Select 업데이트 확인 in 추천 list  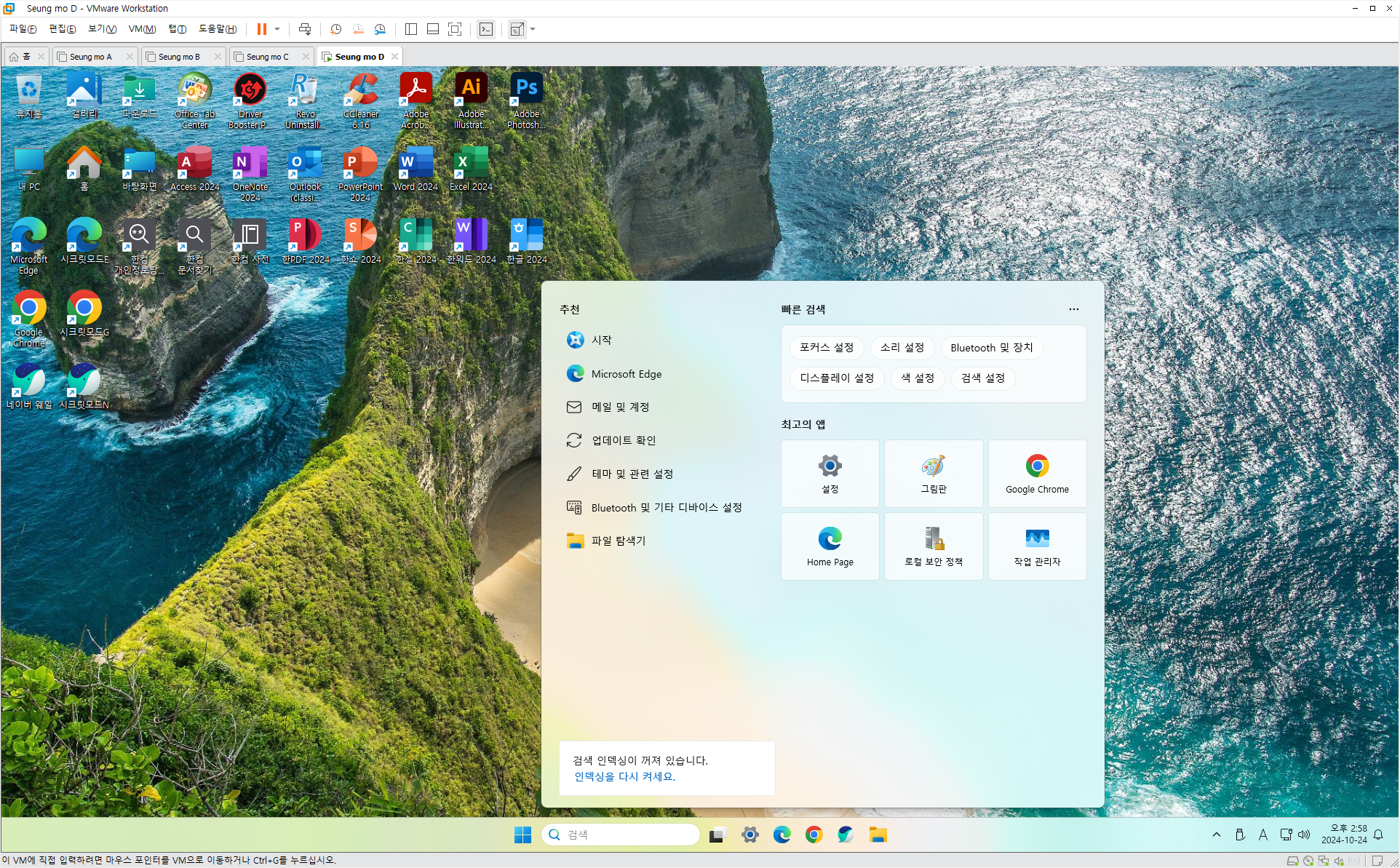[661, 440]
